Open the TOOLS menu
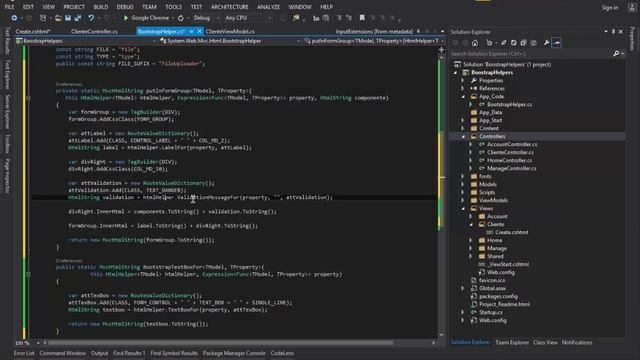 pos(173,7)
